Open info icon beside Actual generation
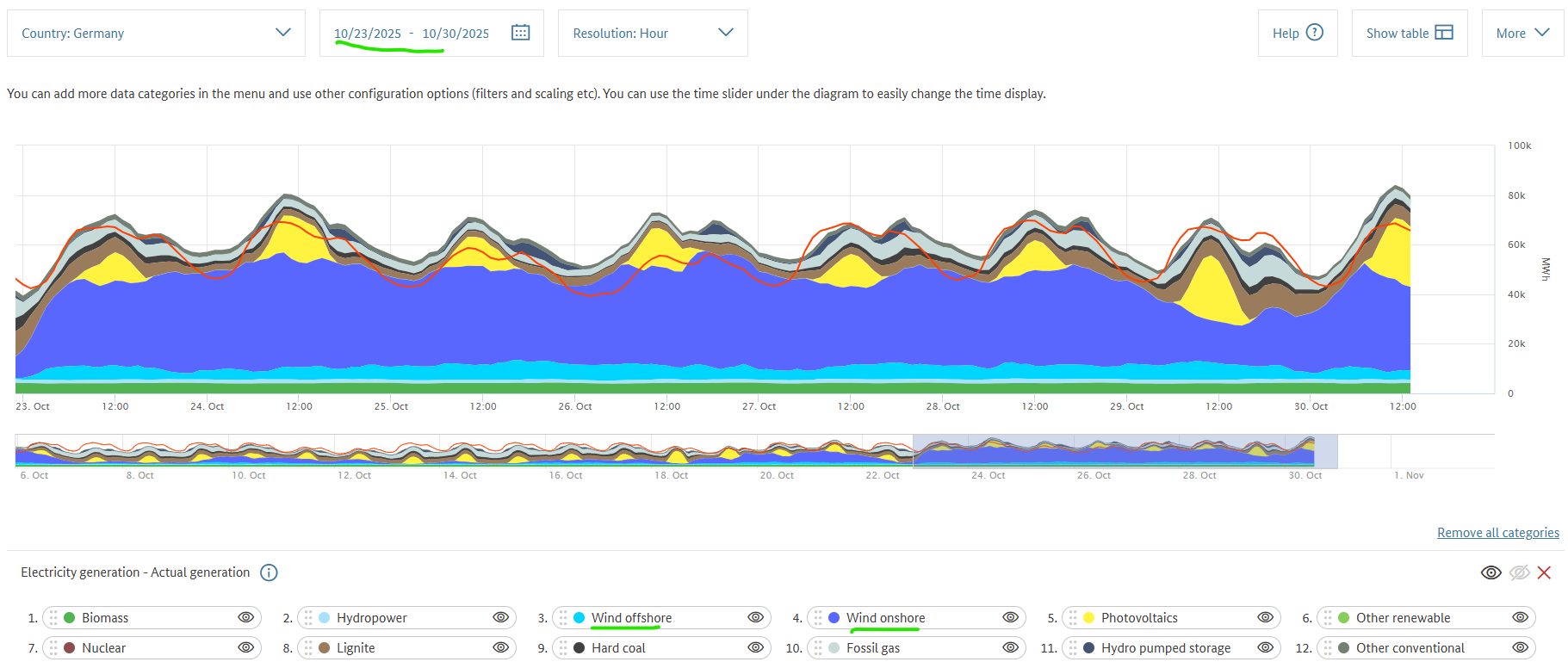This screenshot has width=1568, height=668. 269,572
